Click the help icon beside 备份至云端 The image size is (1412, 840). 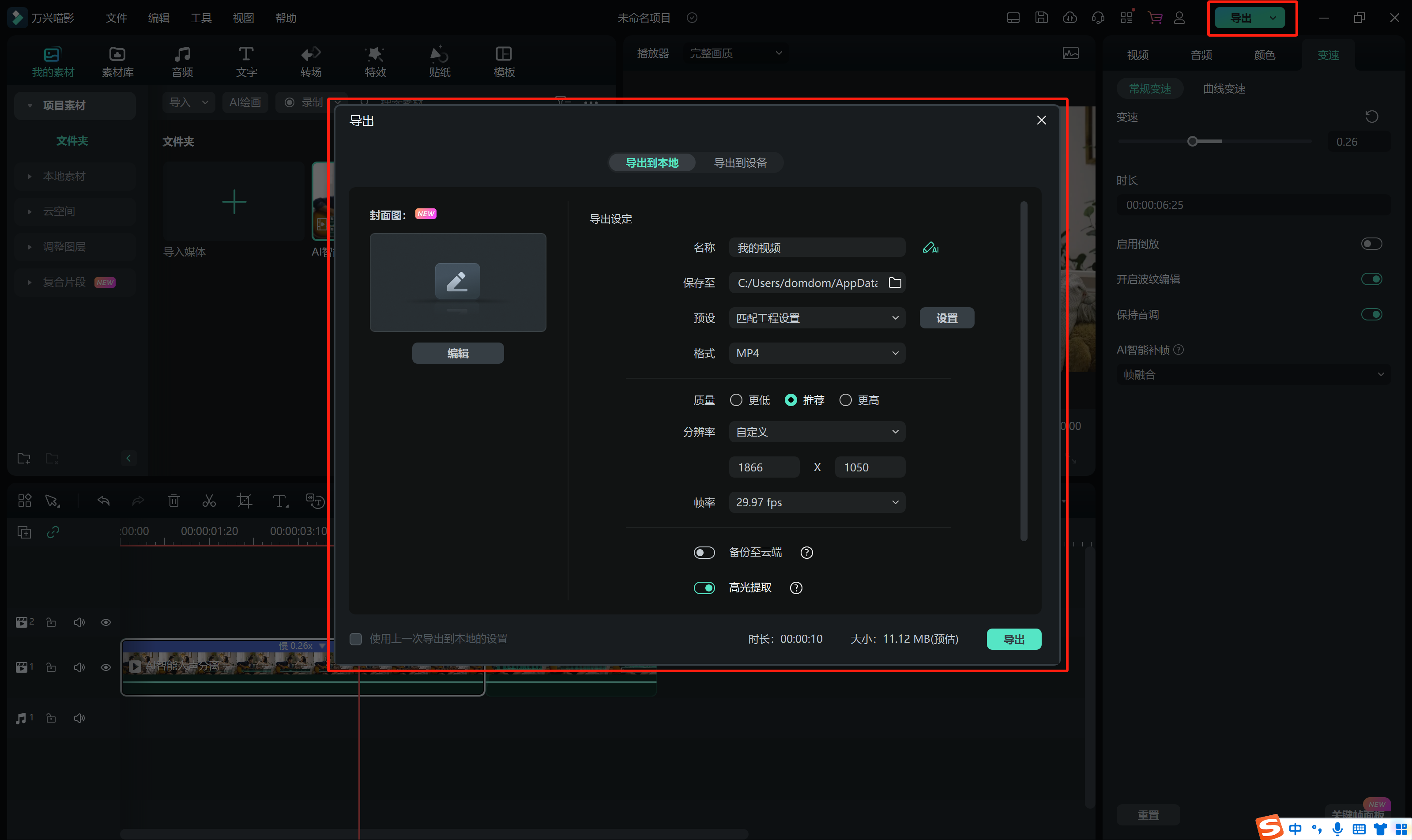point(806,553)
